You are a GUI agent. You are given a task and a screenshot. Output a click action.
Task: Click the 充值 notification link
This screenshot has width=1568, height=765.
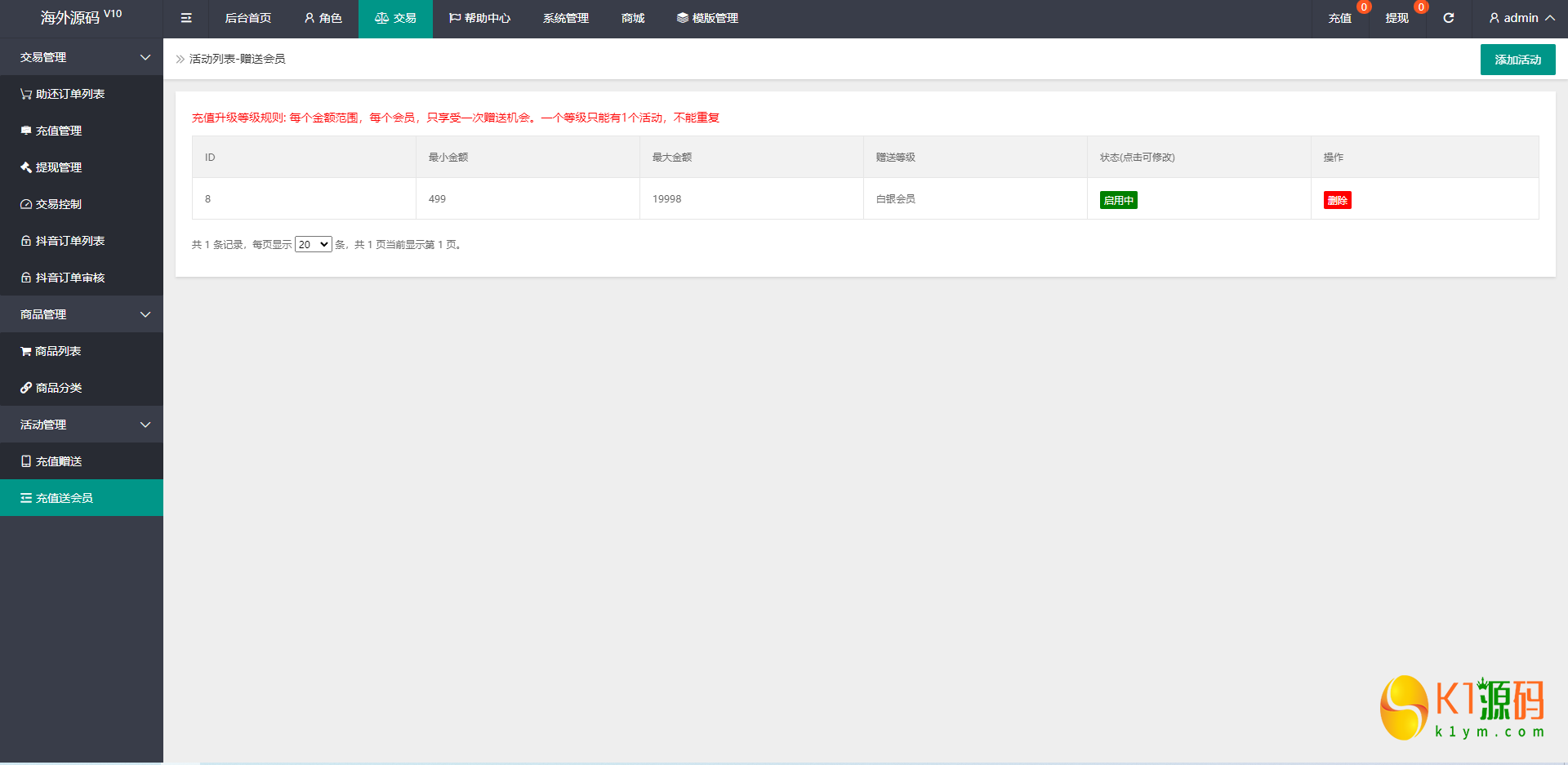coord(1340,18)
